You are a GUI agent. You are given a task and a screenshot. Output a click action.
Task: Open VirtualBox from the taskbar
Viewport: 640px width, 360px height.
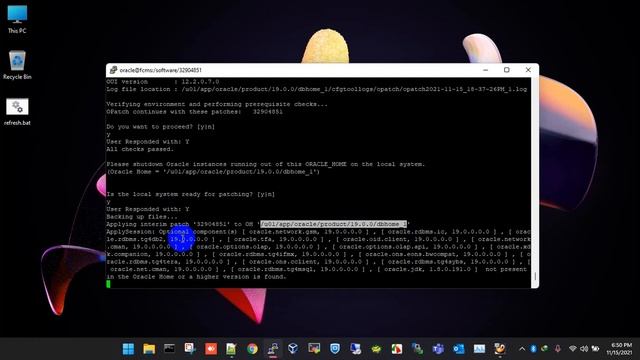(293, 349)
